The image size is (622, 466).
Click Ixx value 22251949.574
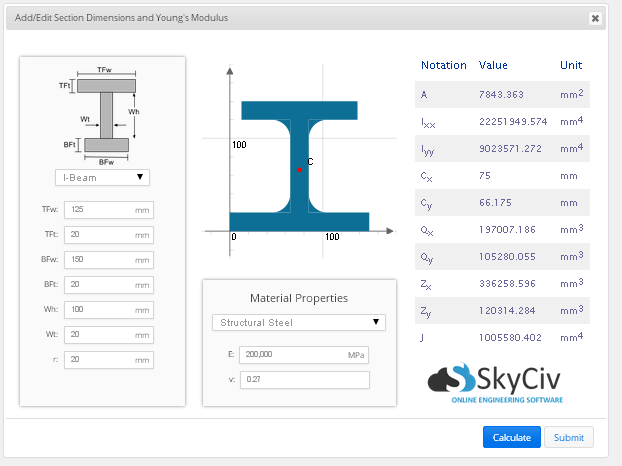tap(513, 122)
